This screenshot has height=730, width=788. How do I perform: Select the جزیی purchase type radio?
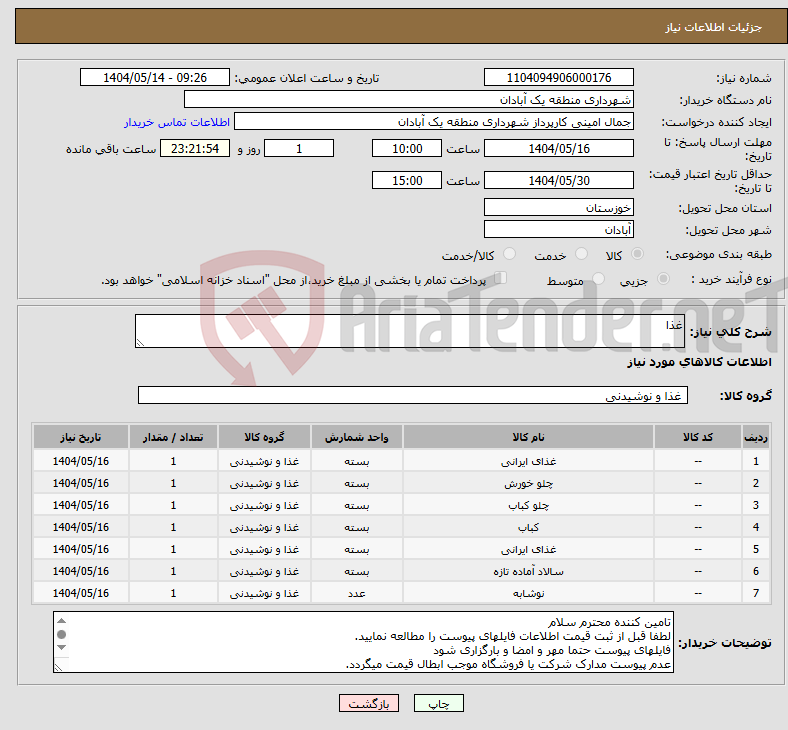(663, 278)
